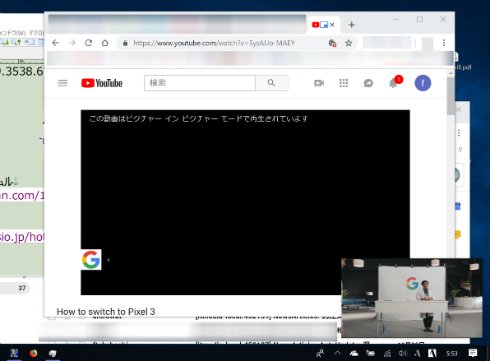Viewport: 490px width, 361px height.
Task: Reload the current page
Action: pyautogui.click(x=88, y=43)
